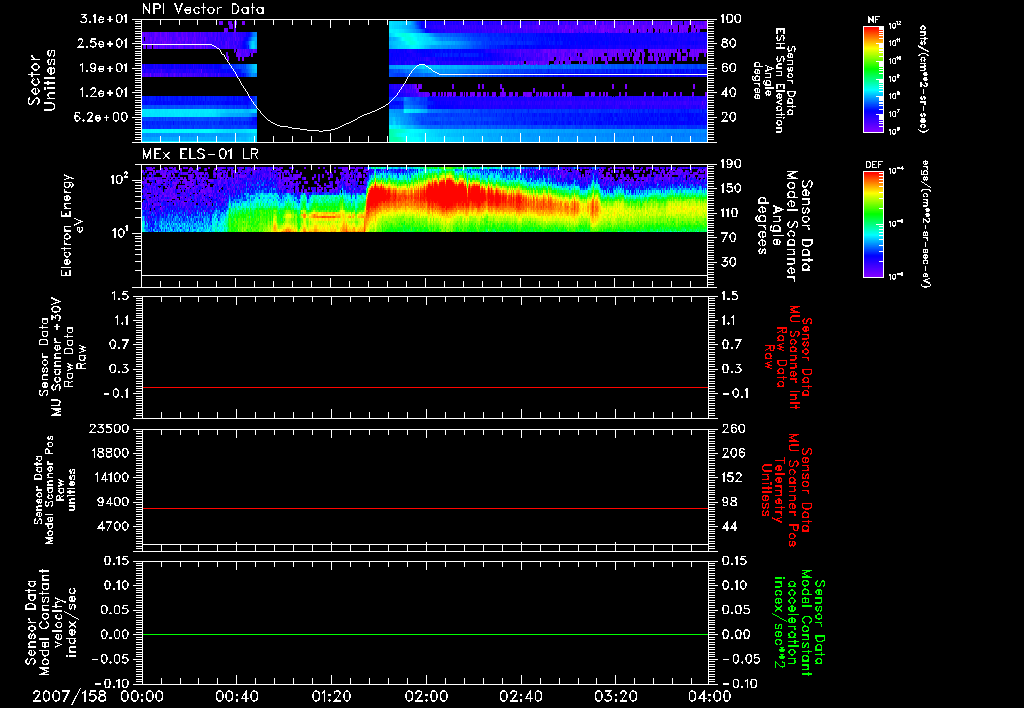This screenshot has height=708, width=1024.
Task: Click the "2007/158" date label
Action: click(69, 696)
